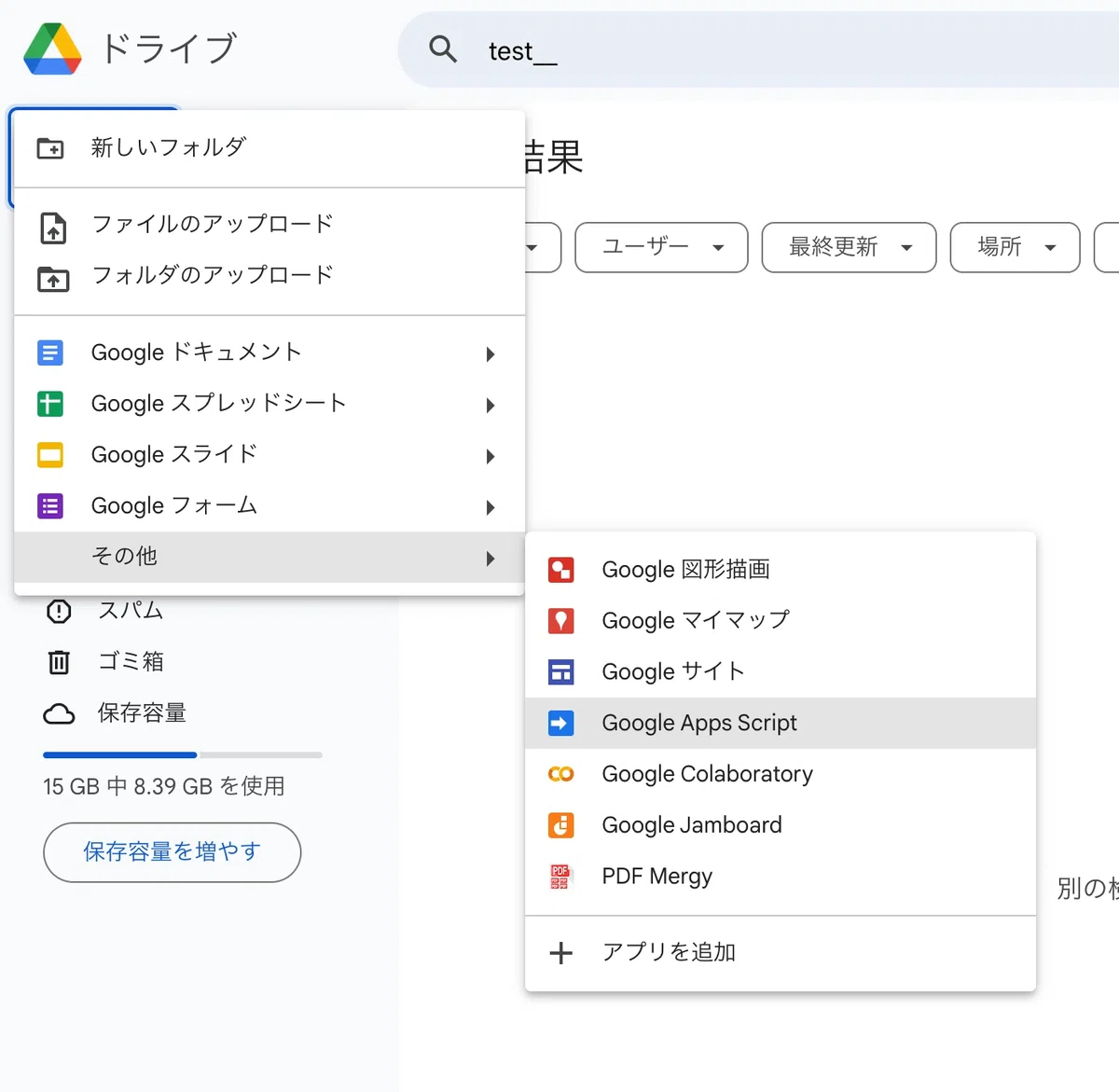Viewport: 1119px width, 1092px height.
Task: Click the 保存容量を増やす button
Action: 172,852
